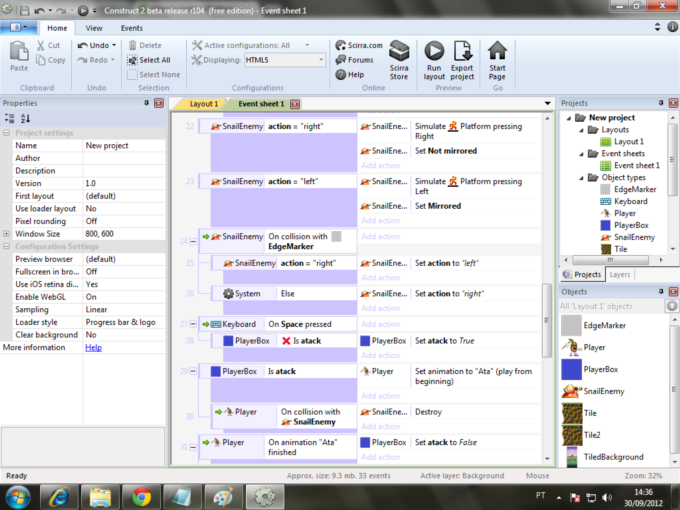The height and width of the screenshot is (510, 680).
Task: Open the application file menu button
Action: (18, 27)
